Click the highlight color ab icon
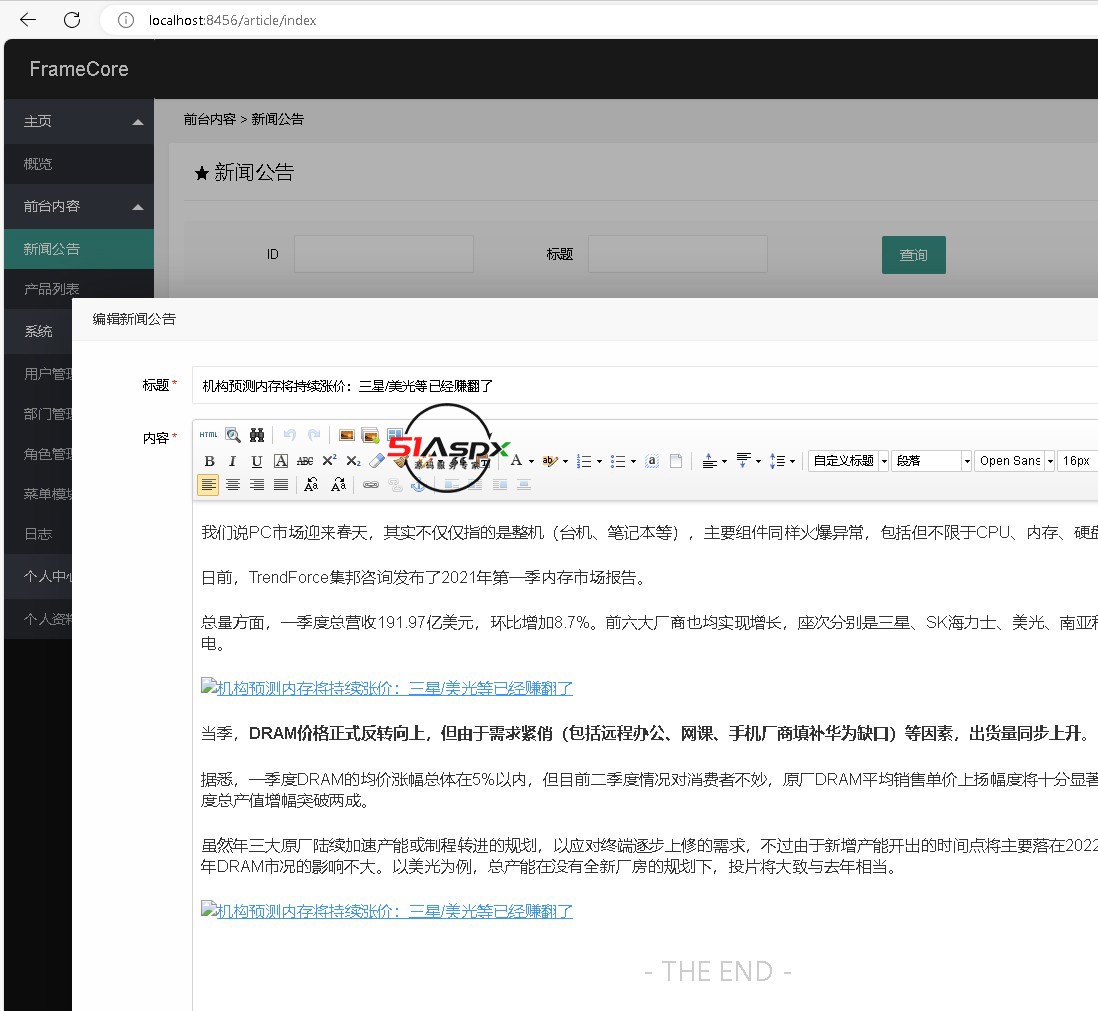 pos(550,461)
